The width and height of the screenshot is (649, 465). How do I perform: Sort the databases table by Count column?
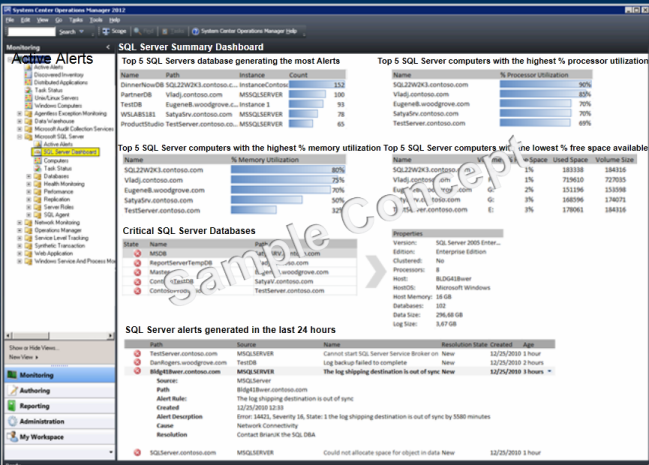click(x=298, y=75)
